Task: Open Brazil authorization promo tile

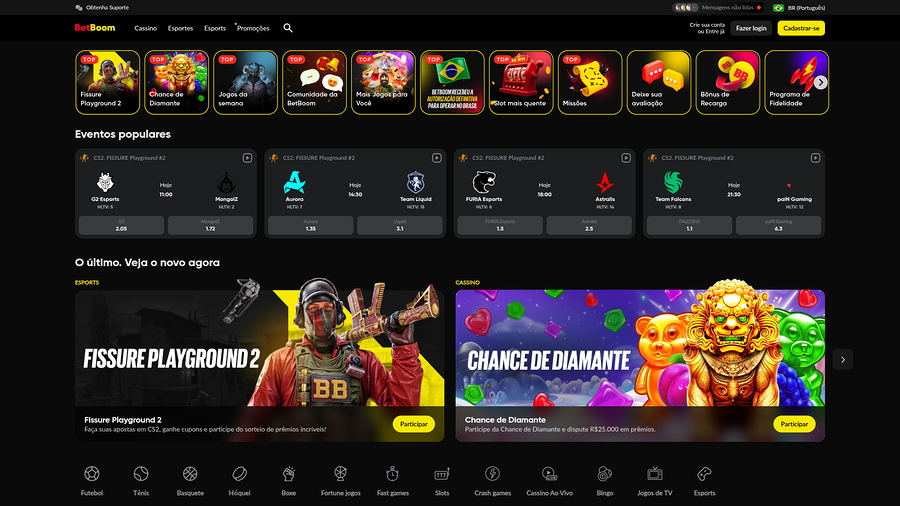Action: tap(452, 83)
